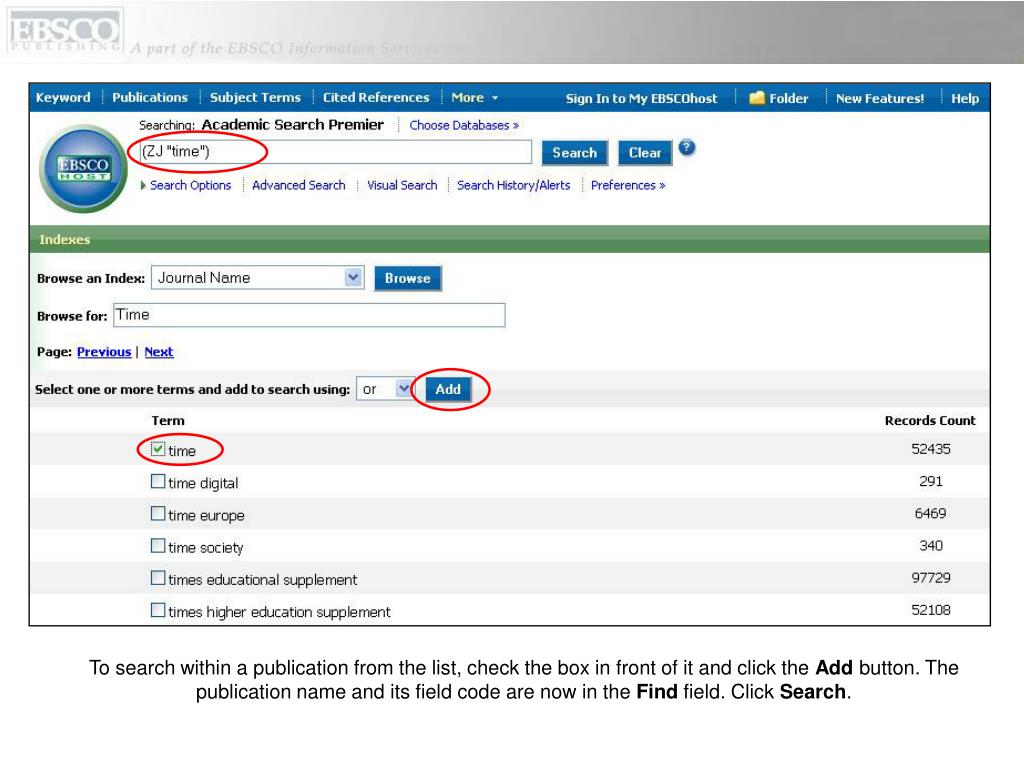This screenshot has width=1024, height=768.
Task: Click the Search button
Action: coord(575,153)
